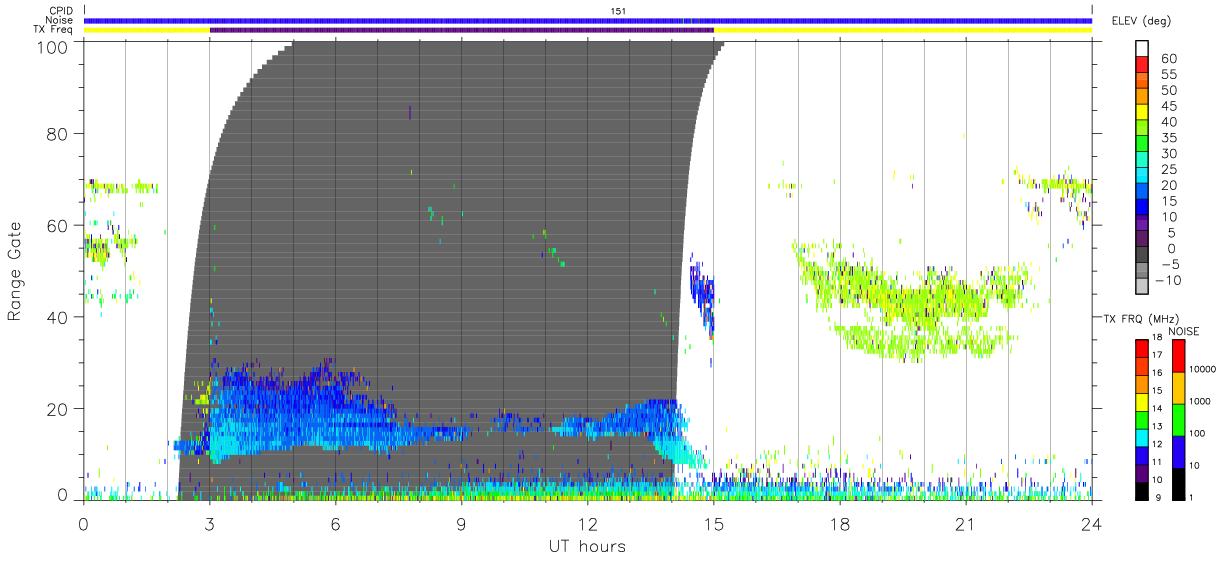This screenshot has width=1228, height=567.
Task: Click the '18' tick on the UT hours axis
Action: click(840, 522)
